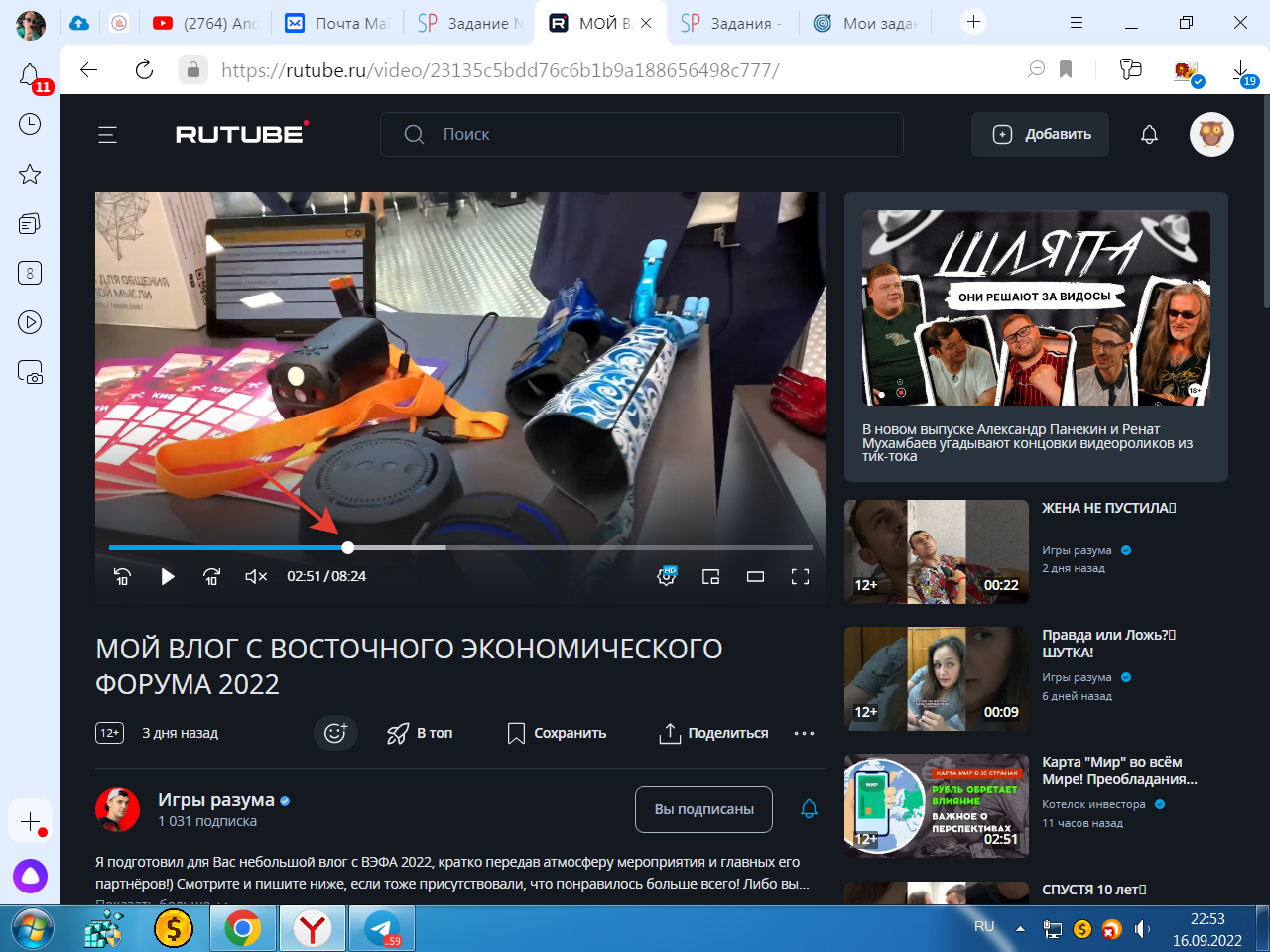Click the В топ button

[x=420, y=733]
